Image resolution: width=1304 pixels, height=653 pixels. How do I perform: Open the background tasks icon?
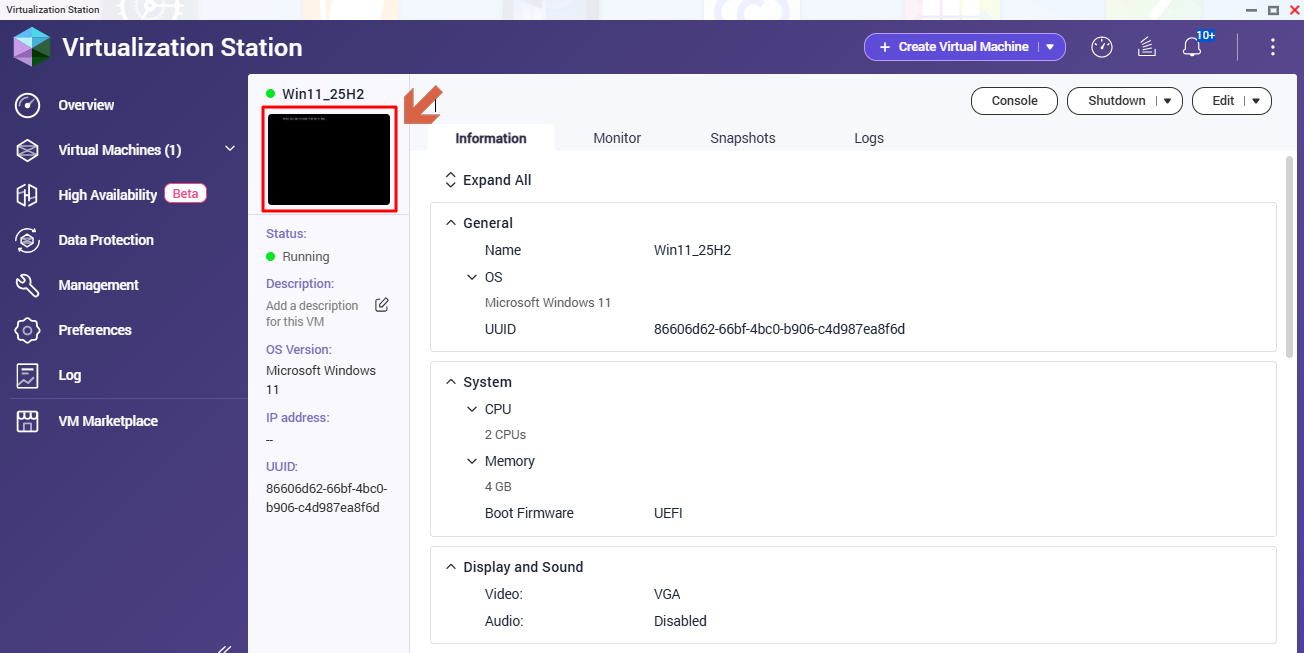point(1147,47)
